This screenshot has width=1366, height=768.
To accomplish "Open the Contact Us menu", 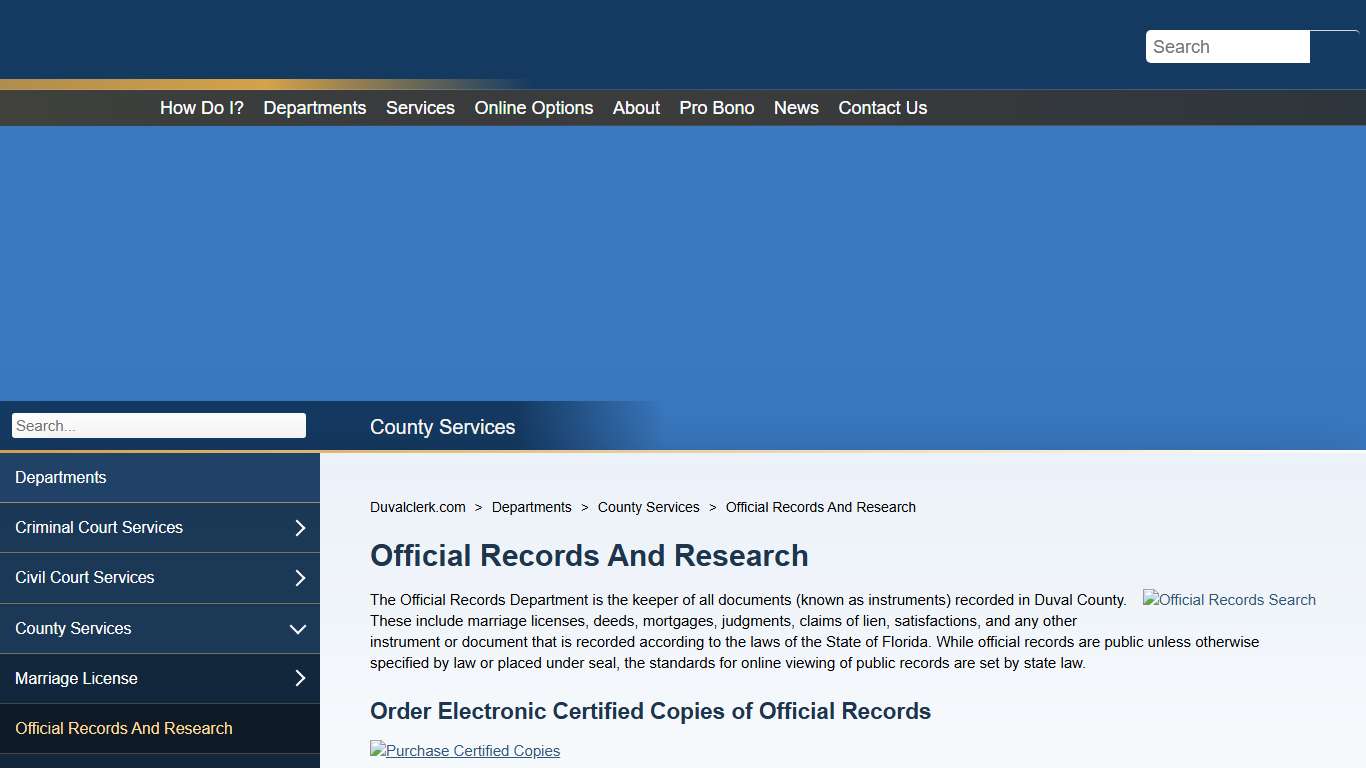I will tap(882, 107).
